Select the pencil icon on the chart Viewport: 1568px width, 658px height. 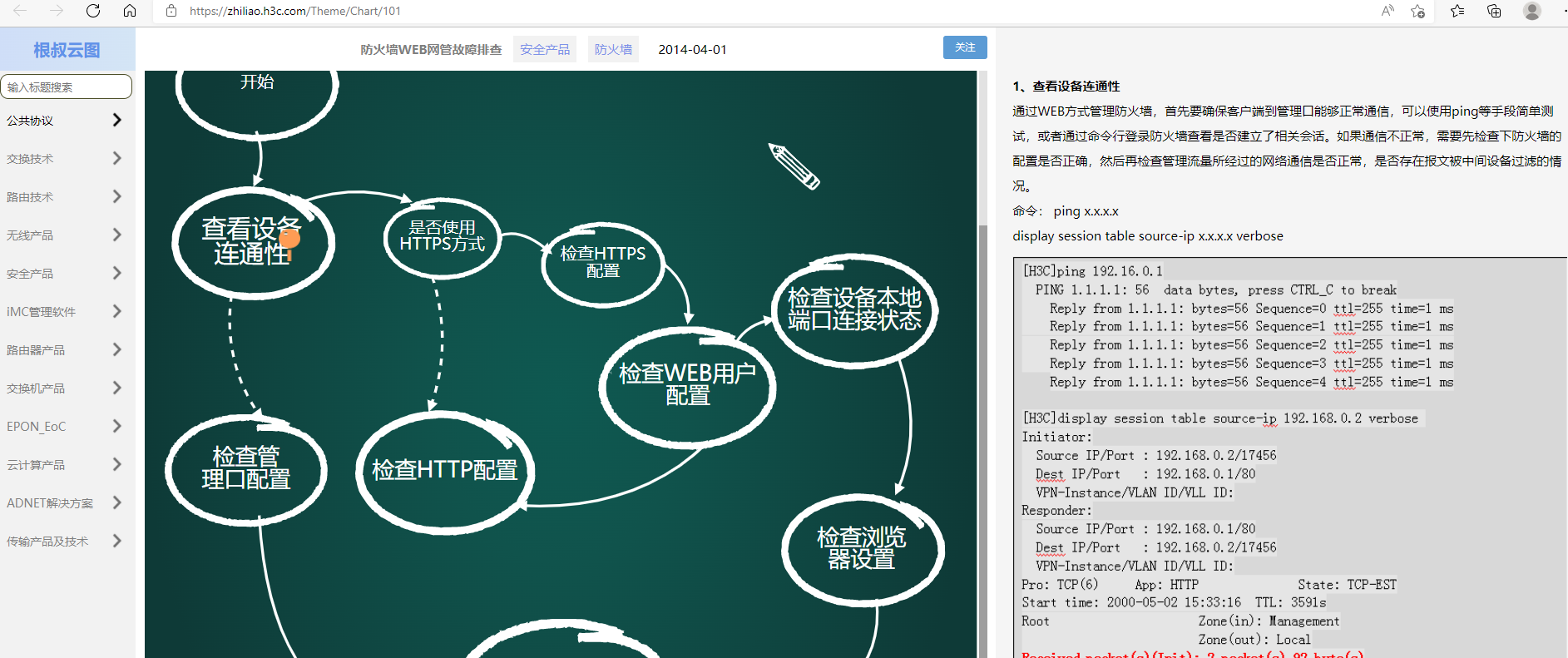[x=794, y=166]
